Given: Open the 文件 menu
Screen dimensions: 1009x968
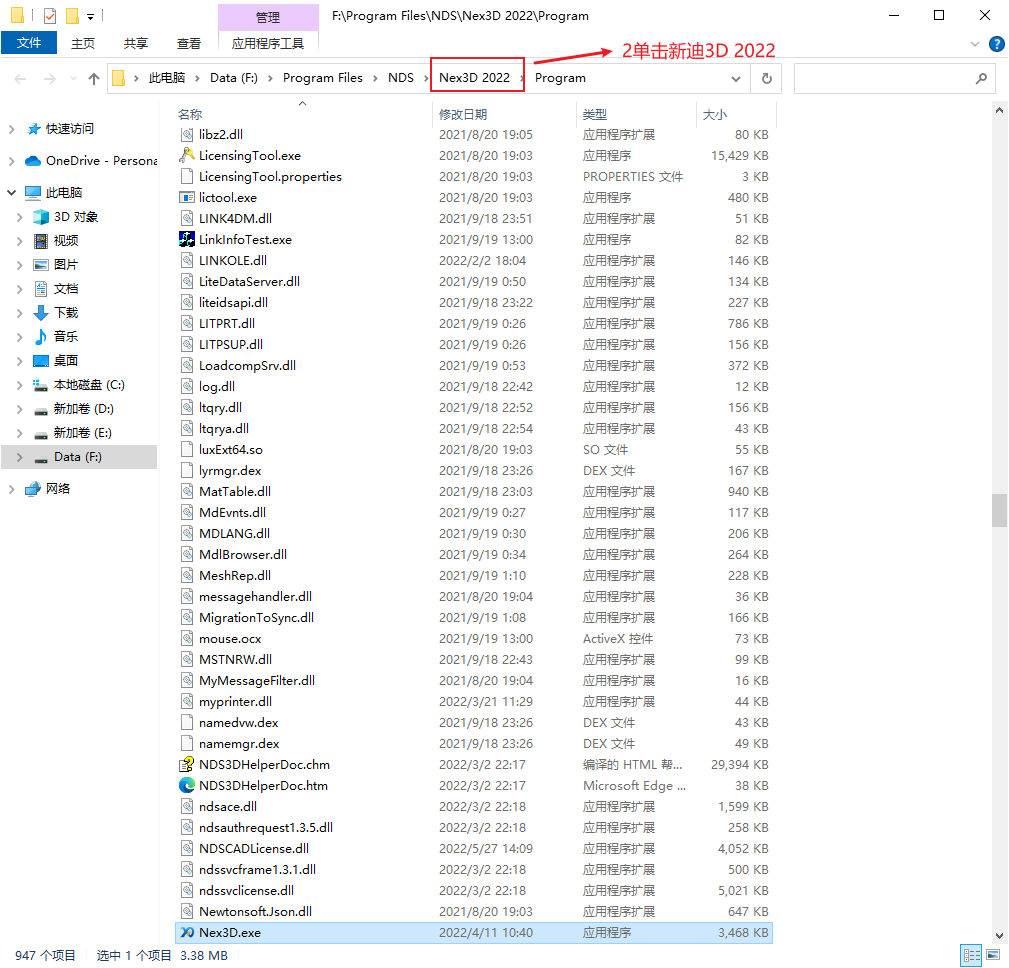Looking at the screenshot, I should click(x=29, y=43).
